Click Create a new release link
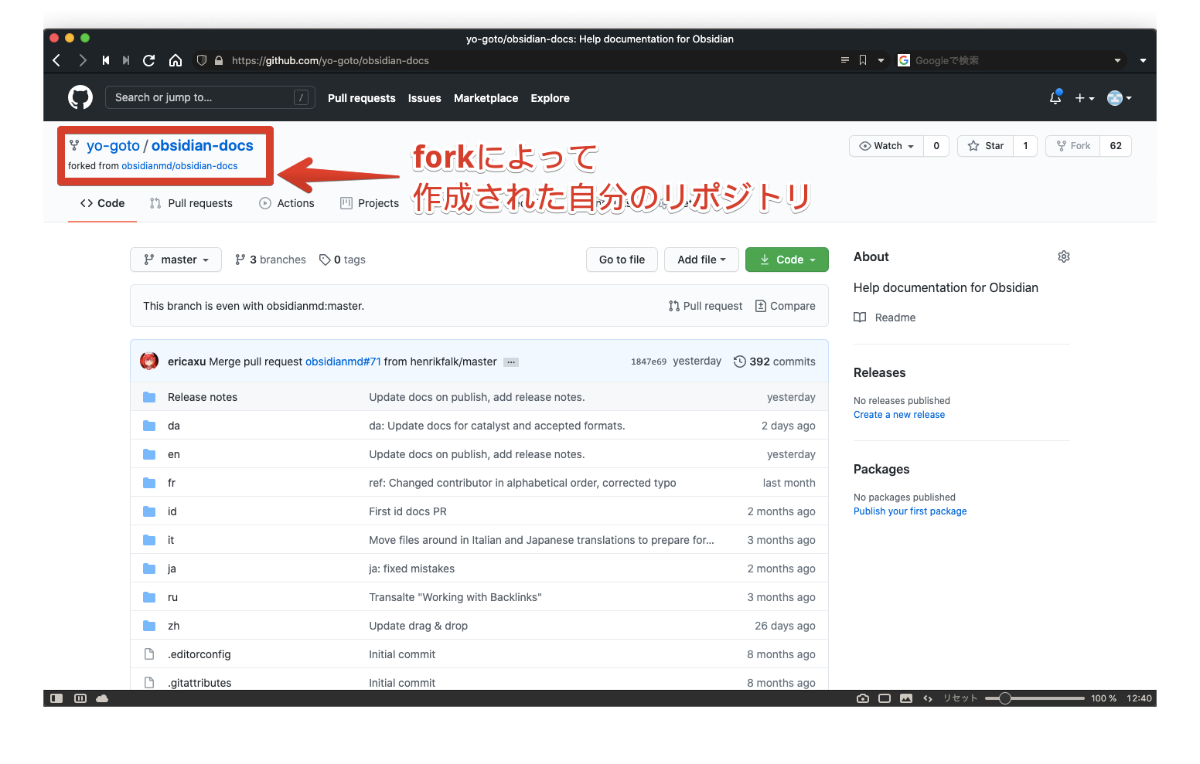 899,415
